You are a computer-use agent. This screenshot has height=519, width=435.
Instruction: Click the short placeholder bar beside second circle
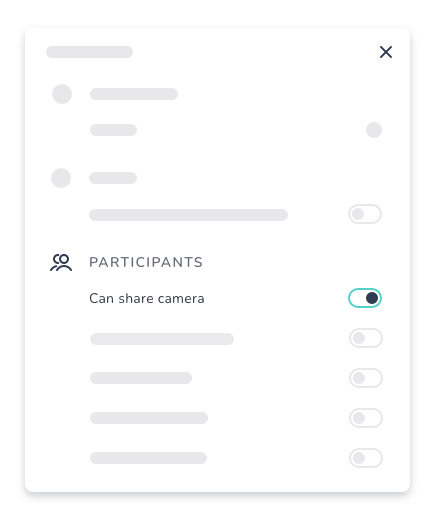tap(113, 178)
